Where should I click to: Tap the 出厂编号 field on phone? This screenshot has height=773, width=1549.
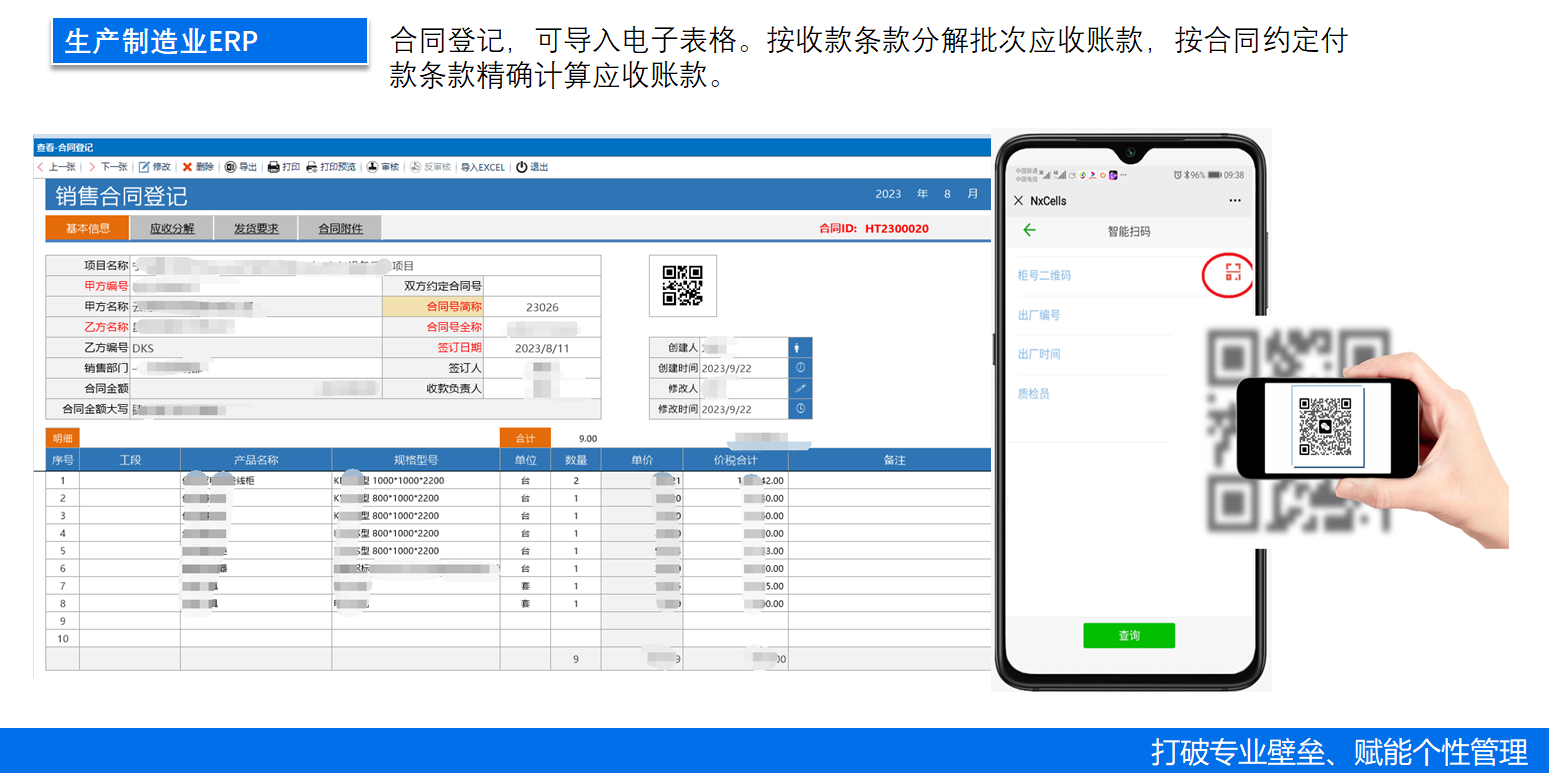click(x=1094, y=315)
